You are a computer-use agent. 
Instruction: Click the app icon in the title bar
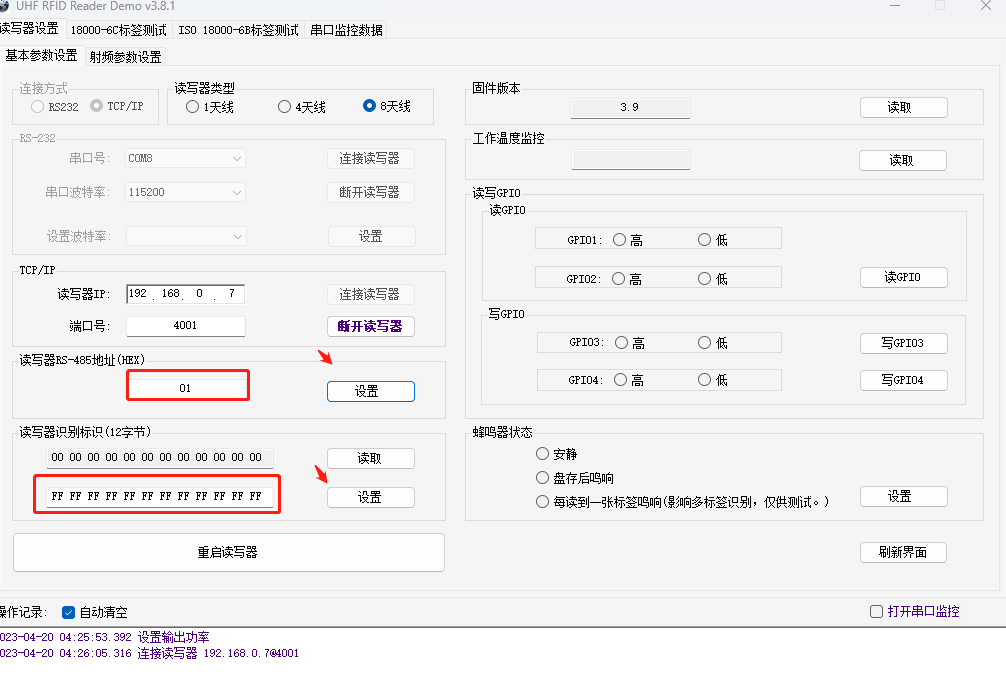pyautogui.click(x=4, y=6)
